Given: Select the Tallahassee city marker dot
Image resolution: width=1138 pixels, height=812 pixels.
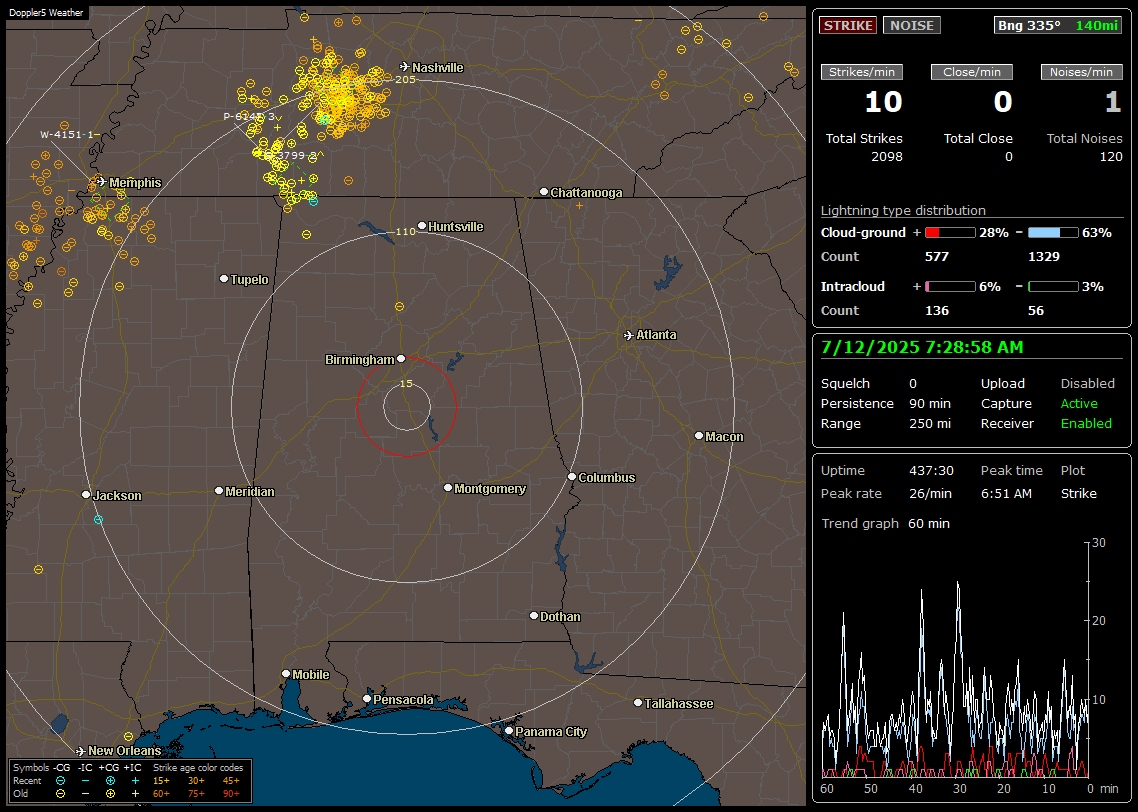Looking at the screenshot, I should point(638,702).
